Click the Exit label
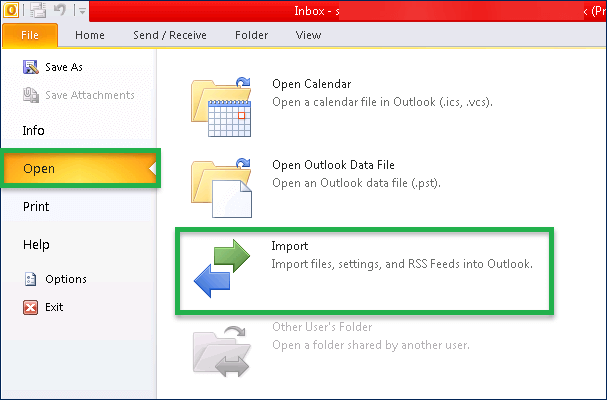 pos(54,307)
